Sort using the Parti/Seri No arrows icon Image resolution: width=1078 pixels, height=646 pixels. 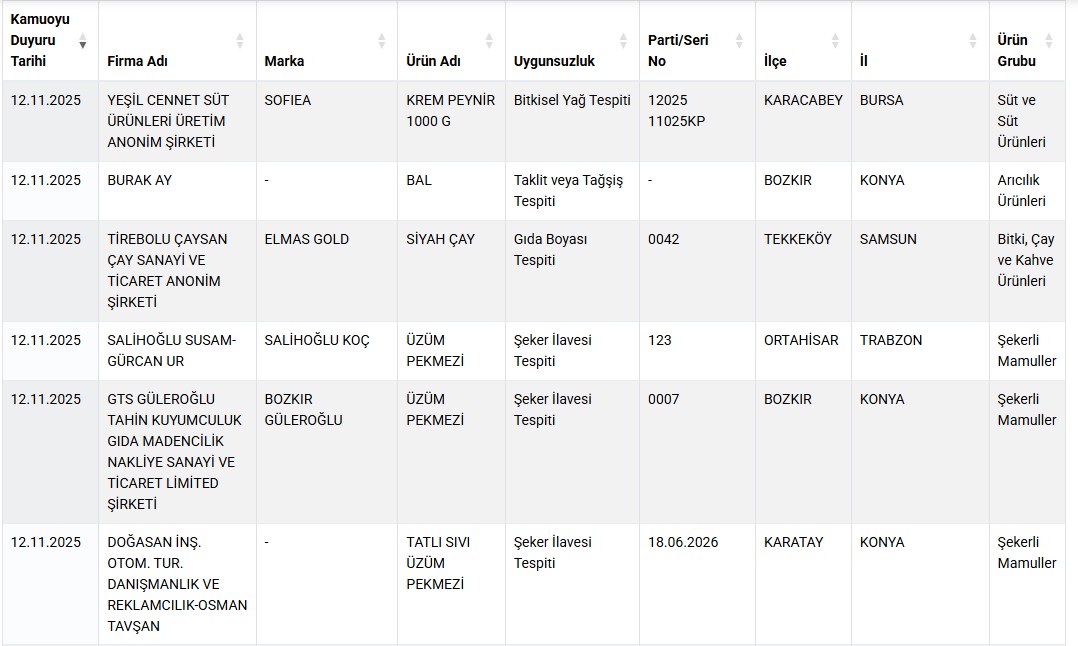pos(739,41)
